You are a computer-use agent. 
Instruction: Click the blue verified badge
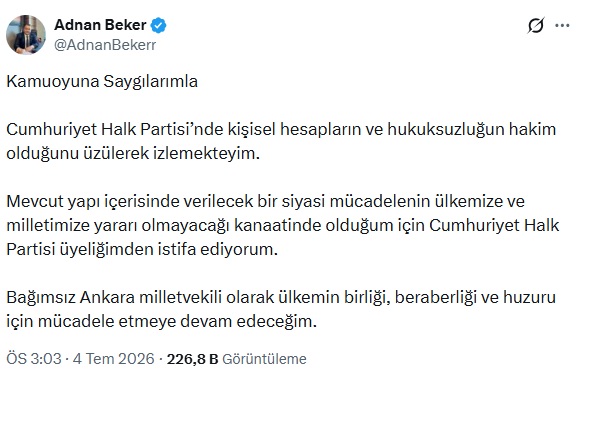[158, 25]
